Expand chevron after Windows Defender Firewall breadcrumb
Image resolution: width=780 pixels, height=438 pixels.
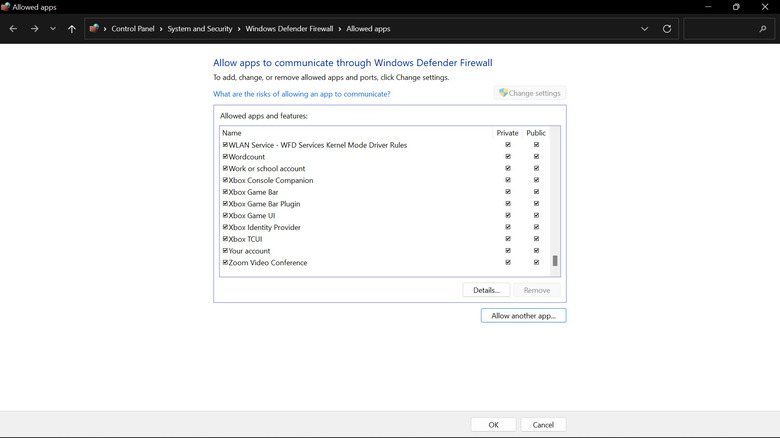[340, 29]
